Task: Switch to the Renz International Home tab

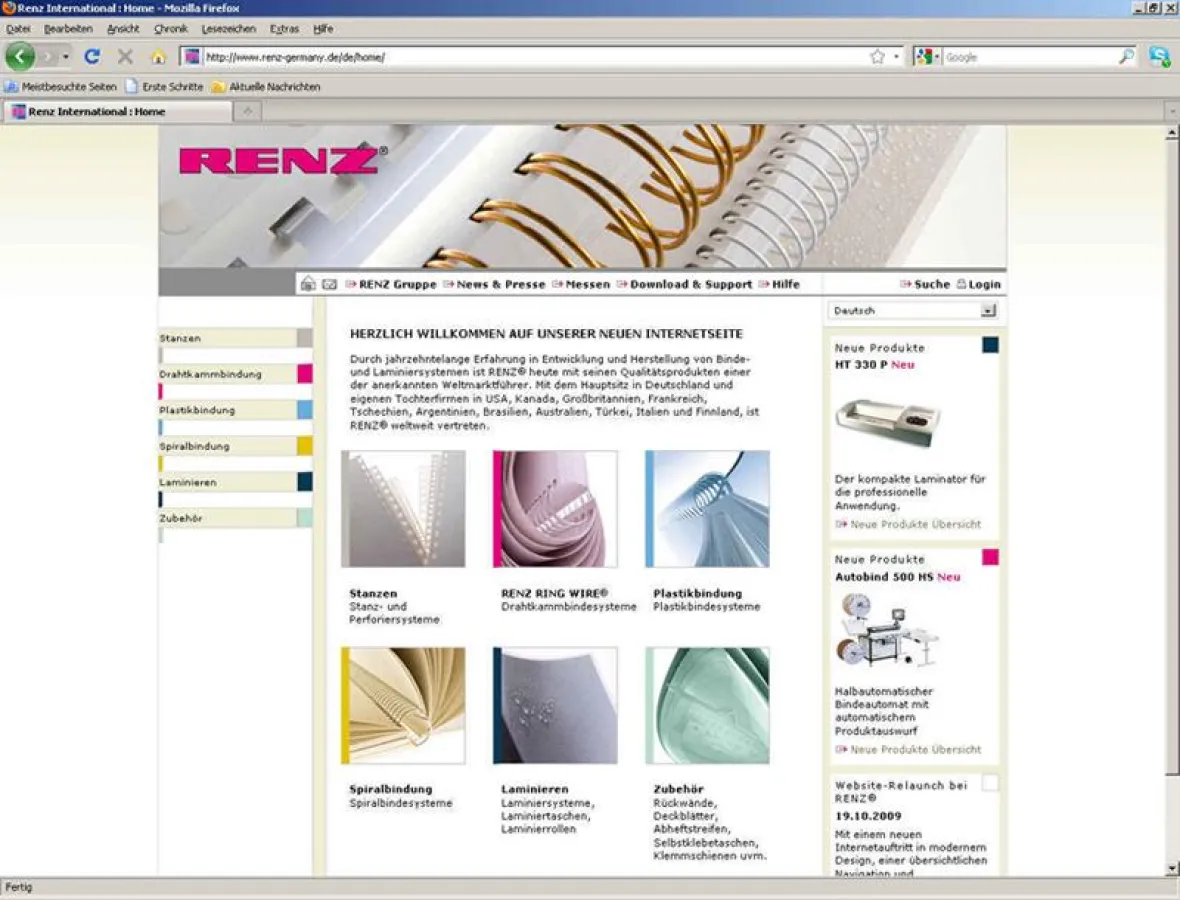Action: (110, 112)
